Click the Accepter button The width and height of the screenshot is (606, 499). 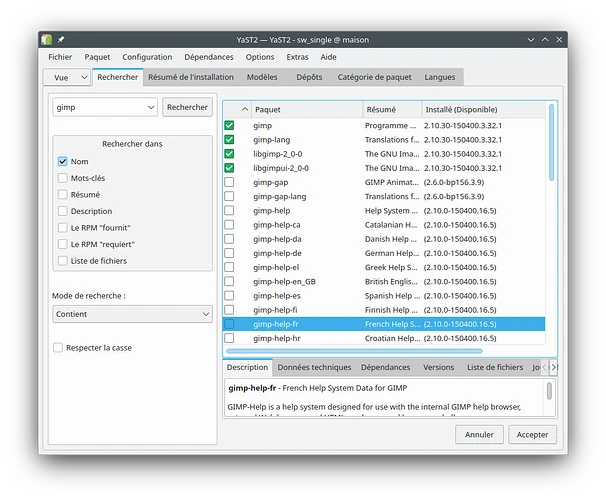[532, 434]
